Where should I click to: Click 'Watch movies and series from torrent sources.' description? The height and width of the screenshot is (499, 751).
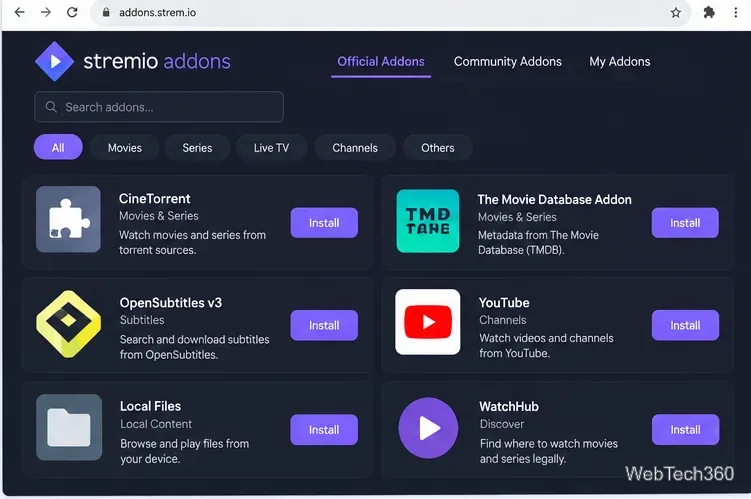pos(193,242)
